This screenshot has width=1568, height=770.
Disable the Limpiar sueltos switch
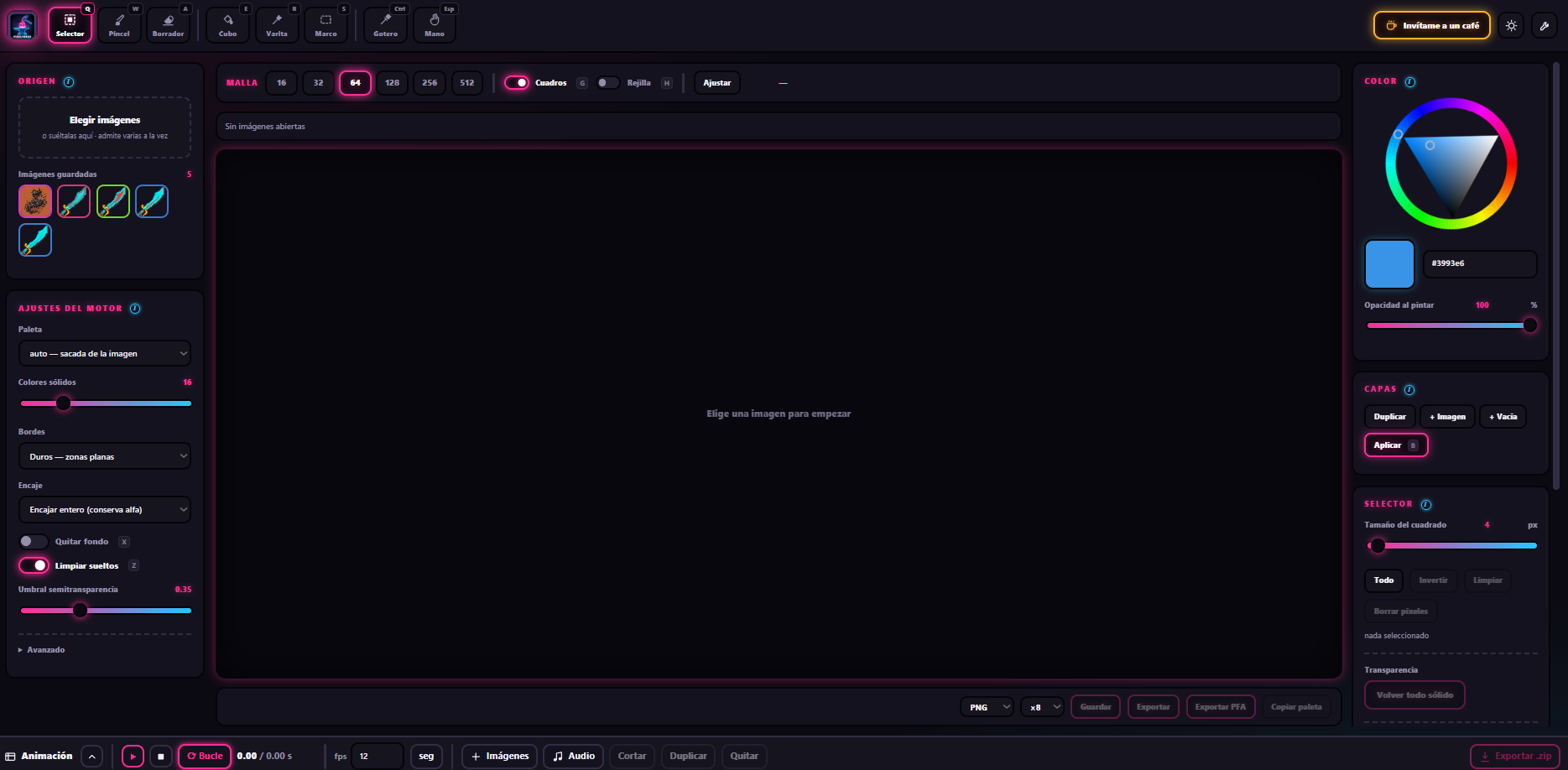[34, 565]
